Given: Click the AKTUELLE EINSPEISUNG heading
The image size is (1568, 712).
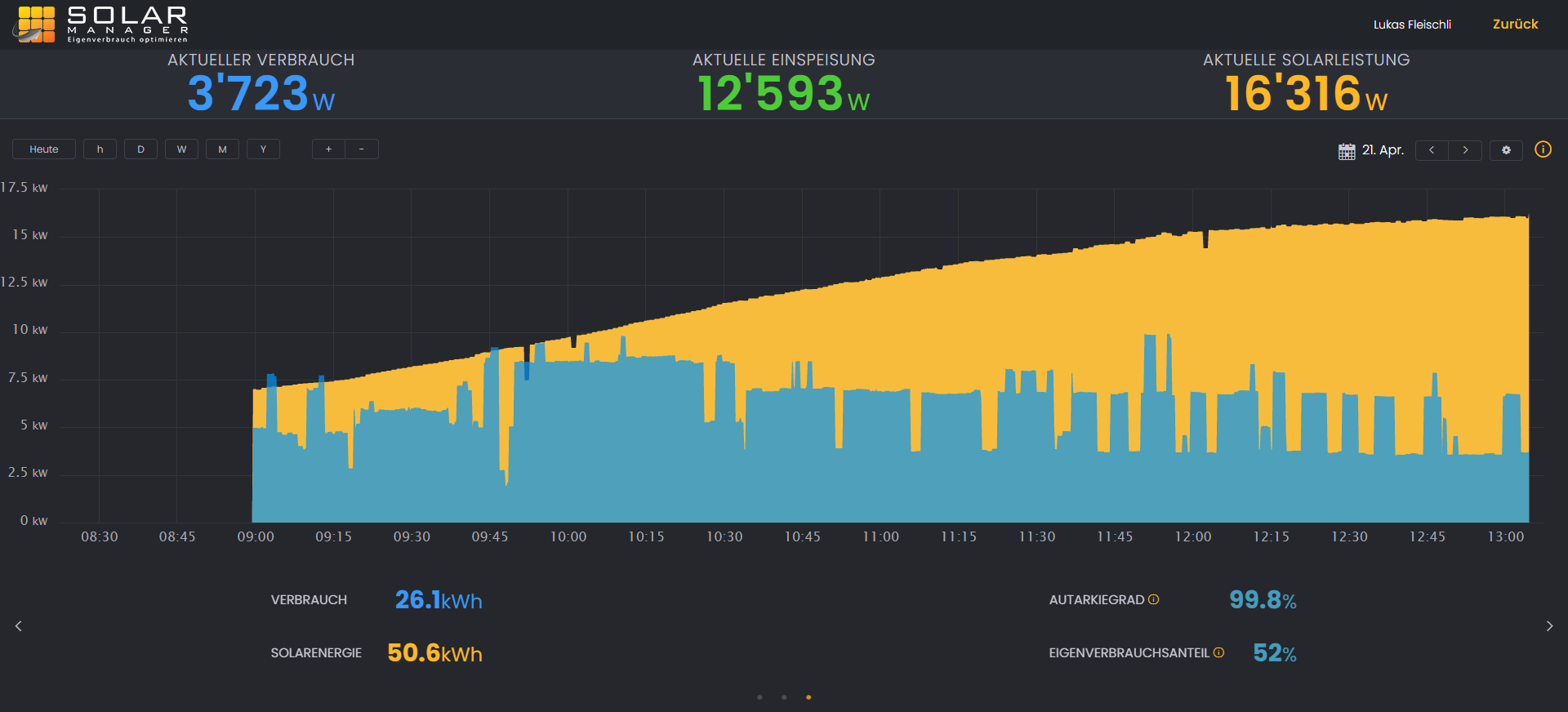Looking at the screenshot, I should pyautogui.click(x=784, y=60).
